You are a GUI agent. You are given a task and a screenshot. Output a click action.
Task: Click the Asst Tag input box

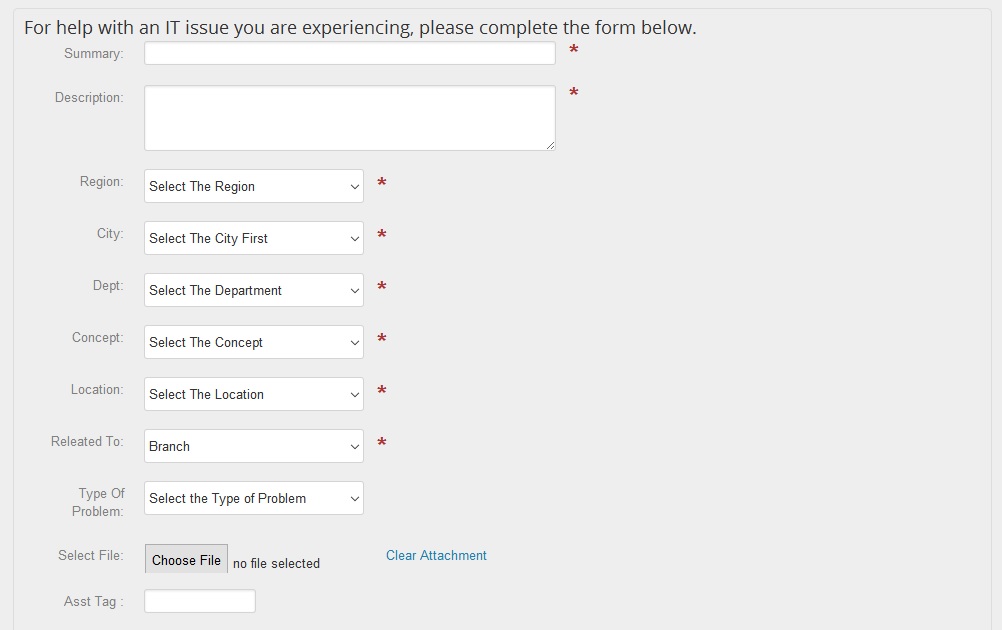(199, 600)
